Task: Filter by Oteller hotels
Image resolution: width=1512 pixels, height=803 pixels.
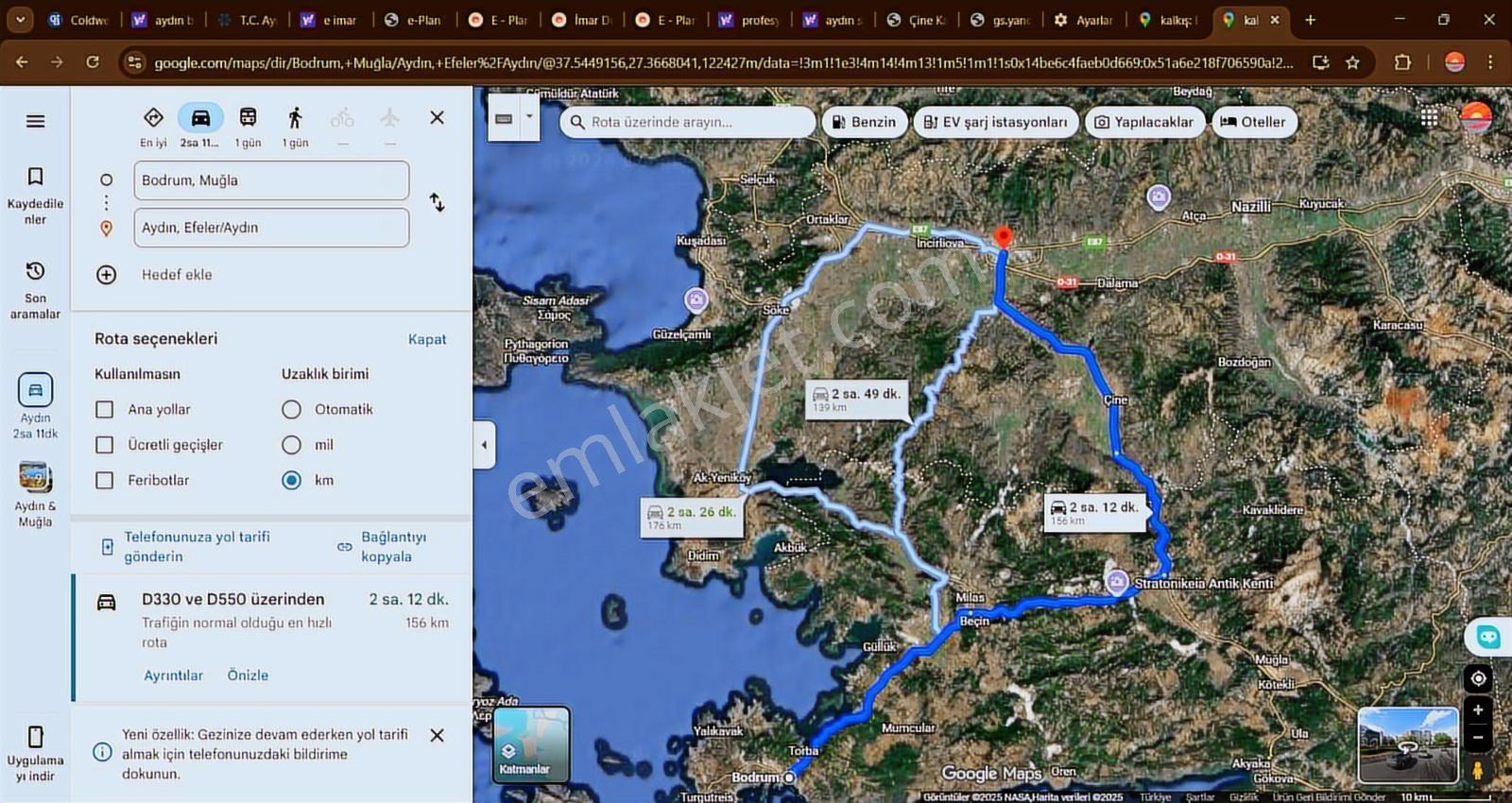Action: [x=1253, y=122]
